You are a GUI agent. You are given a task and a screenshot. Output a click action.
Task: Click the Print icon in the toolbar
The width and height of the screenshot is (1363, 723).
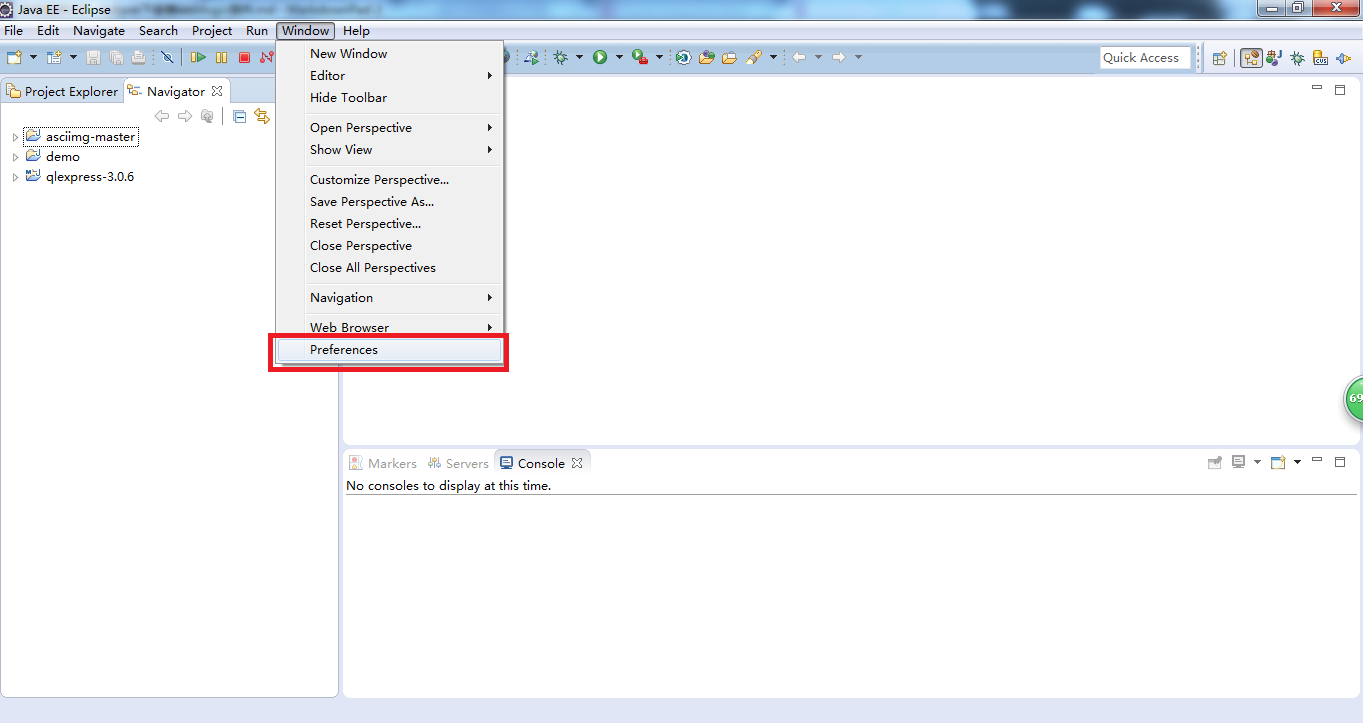138,57
